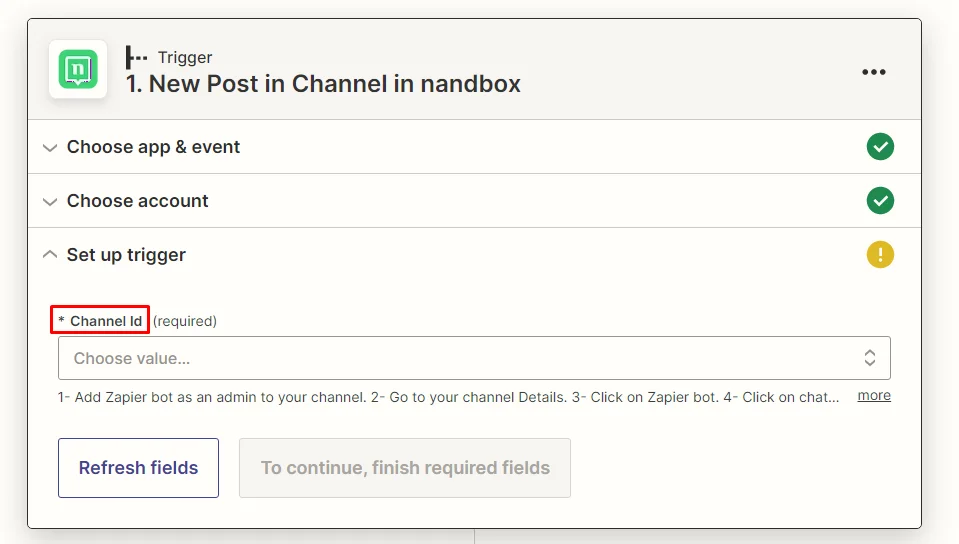Expand the Choose account chevron
The height and width of the screenshot is (544, 959).
(50, 201)
